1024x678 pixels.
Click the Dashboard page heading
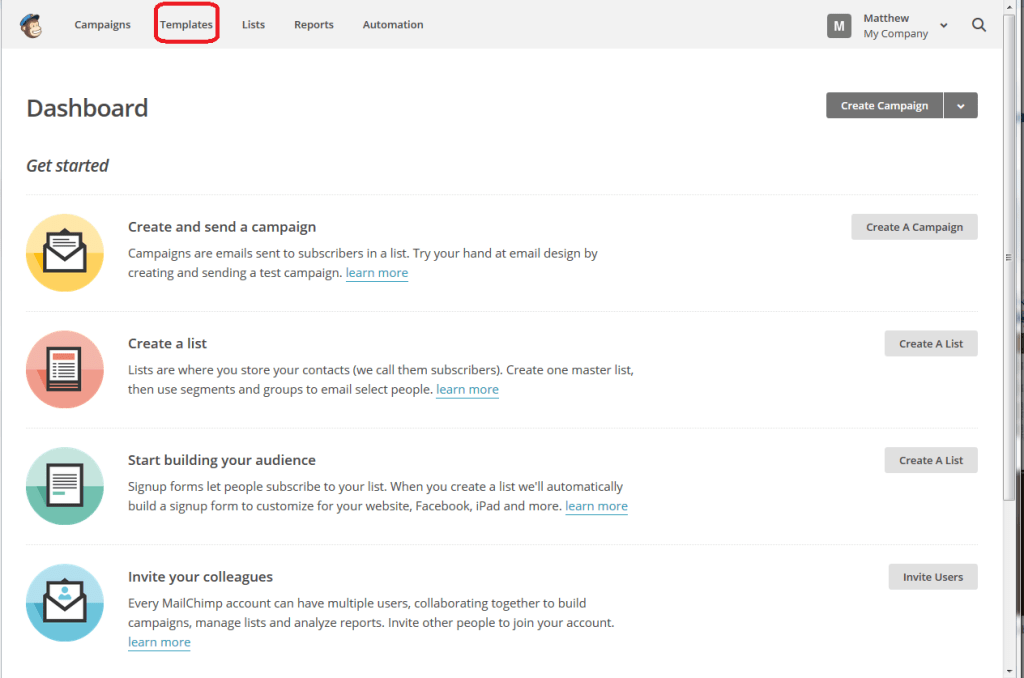tap(87, 108)
